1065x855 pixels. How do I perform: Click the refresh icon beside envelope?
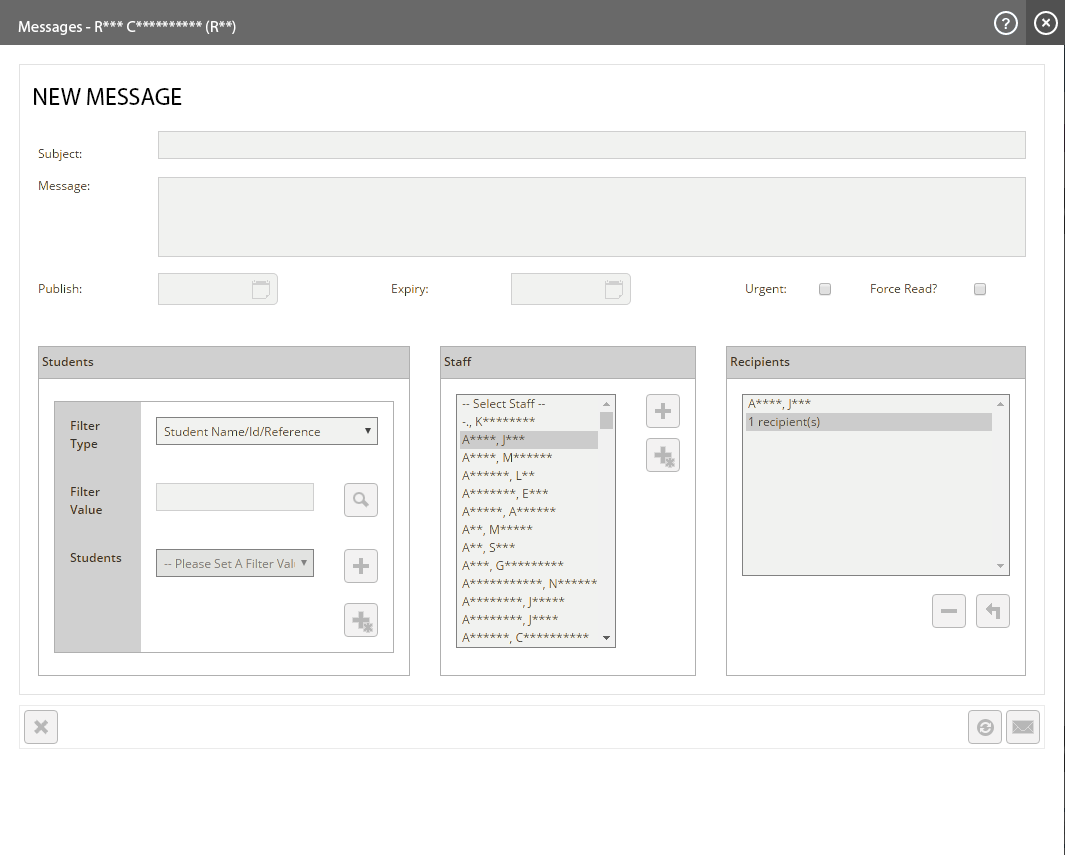tap(984, 727)
